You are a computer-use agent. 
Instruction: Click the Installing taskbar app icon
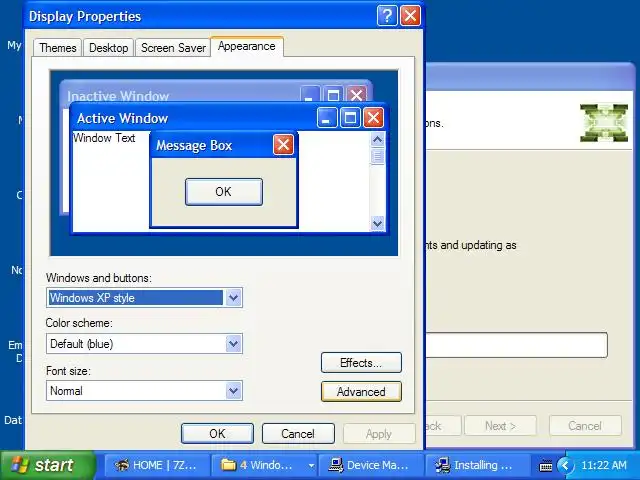[x=442, y=465]
